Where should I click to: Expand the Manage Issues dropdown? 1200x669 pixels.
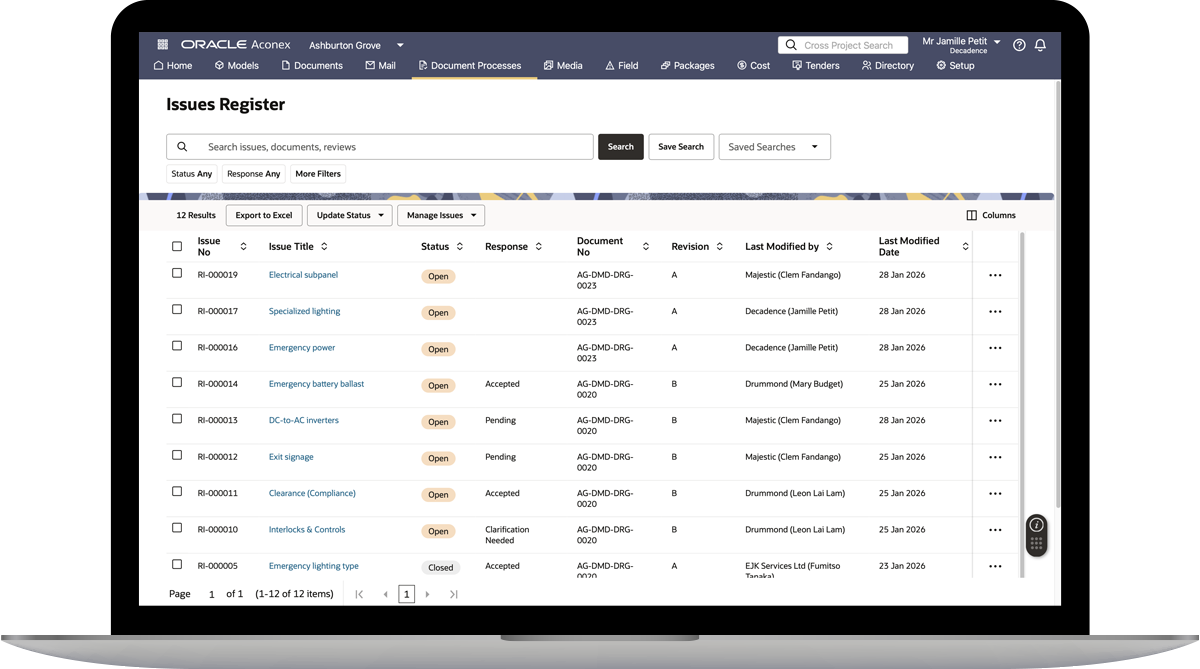(x=440, y=215)
